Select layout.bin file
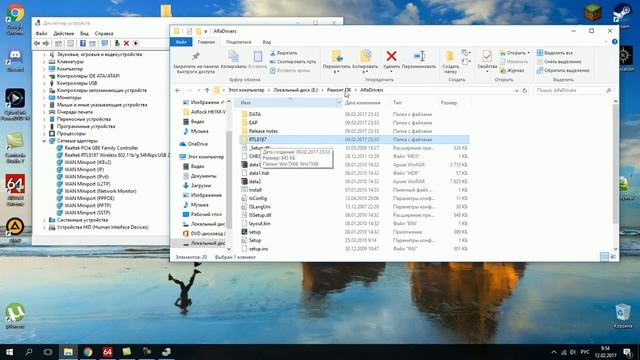This screenshot has height=360, width=640. pyautogui.click(x=259, y=224)
